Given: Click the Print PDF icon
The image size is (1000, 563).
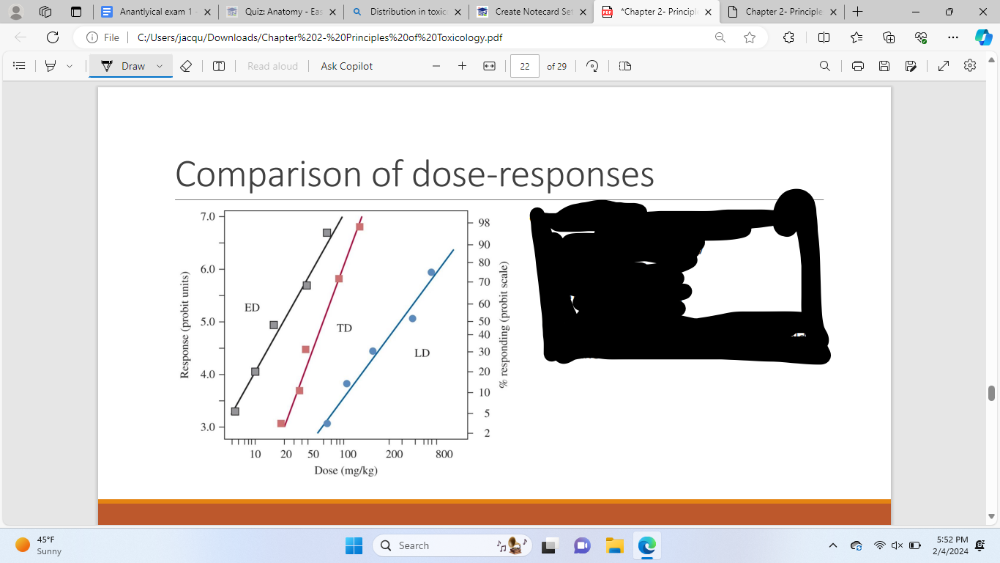Looking at the screenshot, I should [858, 66].
